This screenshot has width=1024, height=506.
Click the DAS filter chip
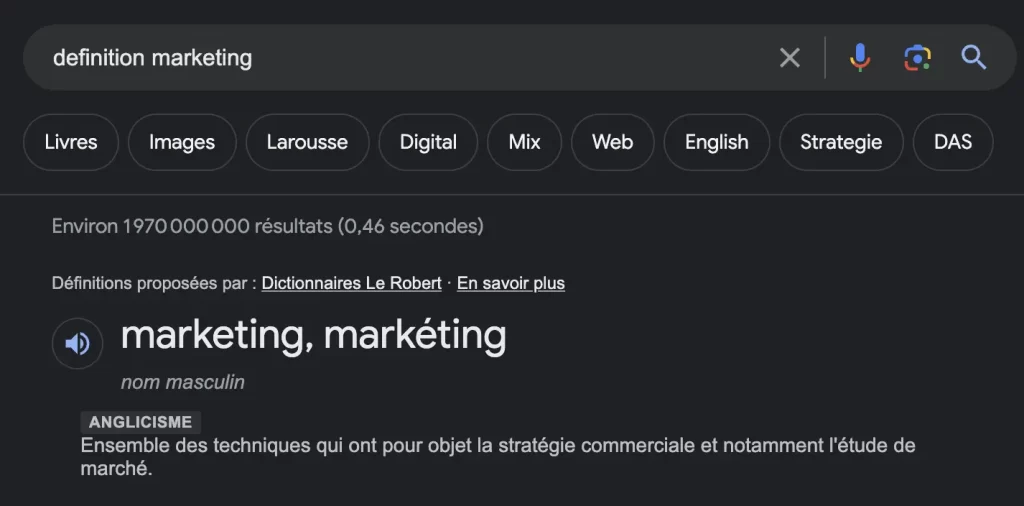coord(952,142)
